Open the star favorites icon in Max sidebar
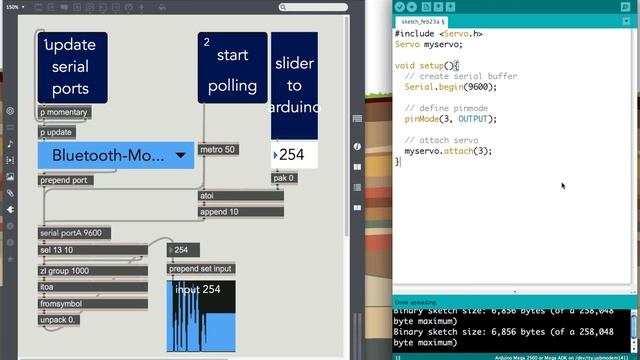The image size is (640, 360). click(x=10, y=259)
